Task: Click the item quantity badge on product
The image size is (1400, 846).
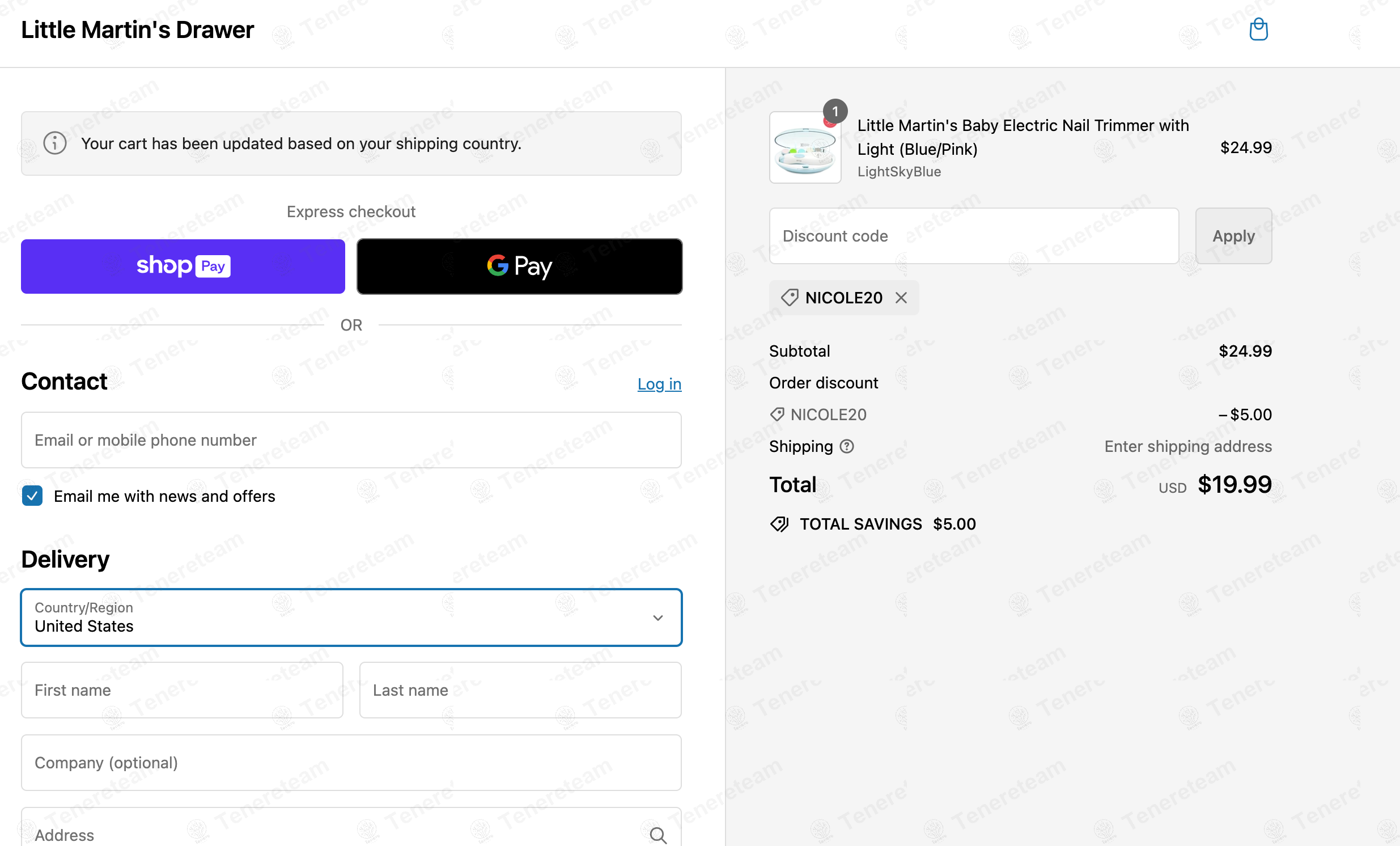Action: click(x=835, y=112)
